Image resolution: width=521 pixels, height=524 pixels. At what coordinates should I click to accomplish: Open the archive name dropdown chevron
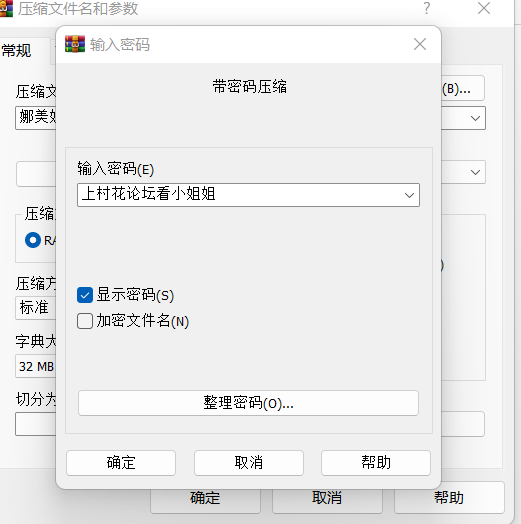475,118
